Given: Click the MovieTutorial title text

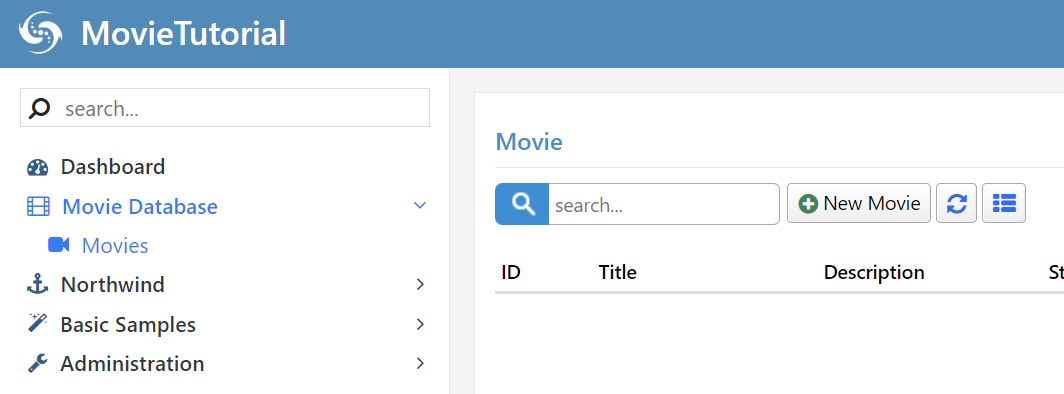Looking at the screenshot, I should coord(183,33).
